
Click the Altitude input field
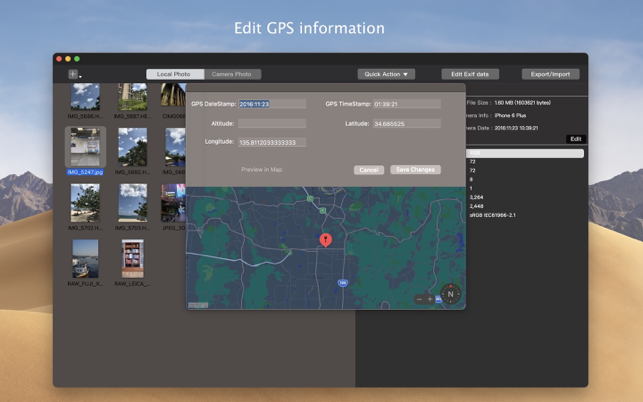(x=272, y=123)
